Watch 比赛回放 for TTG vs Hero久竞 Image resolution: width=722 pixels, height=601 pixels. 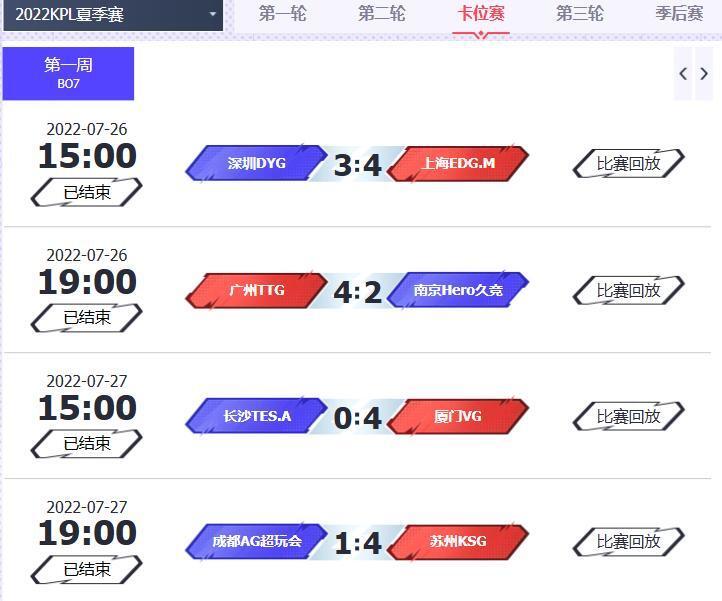629,290
